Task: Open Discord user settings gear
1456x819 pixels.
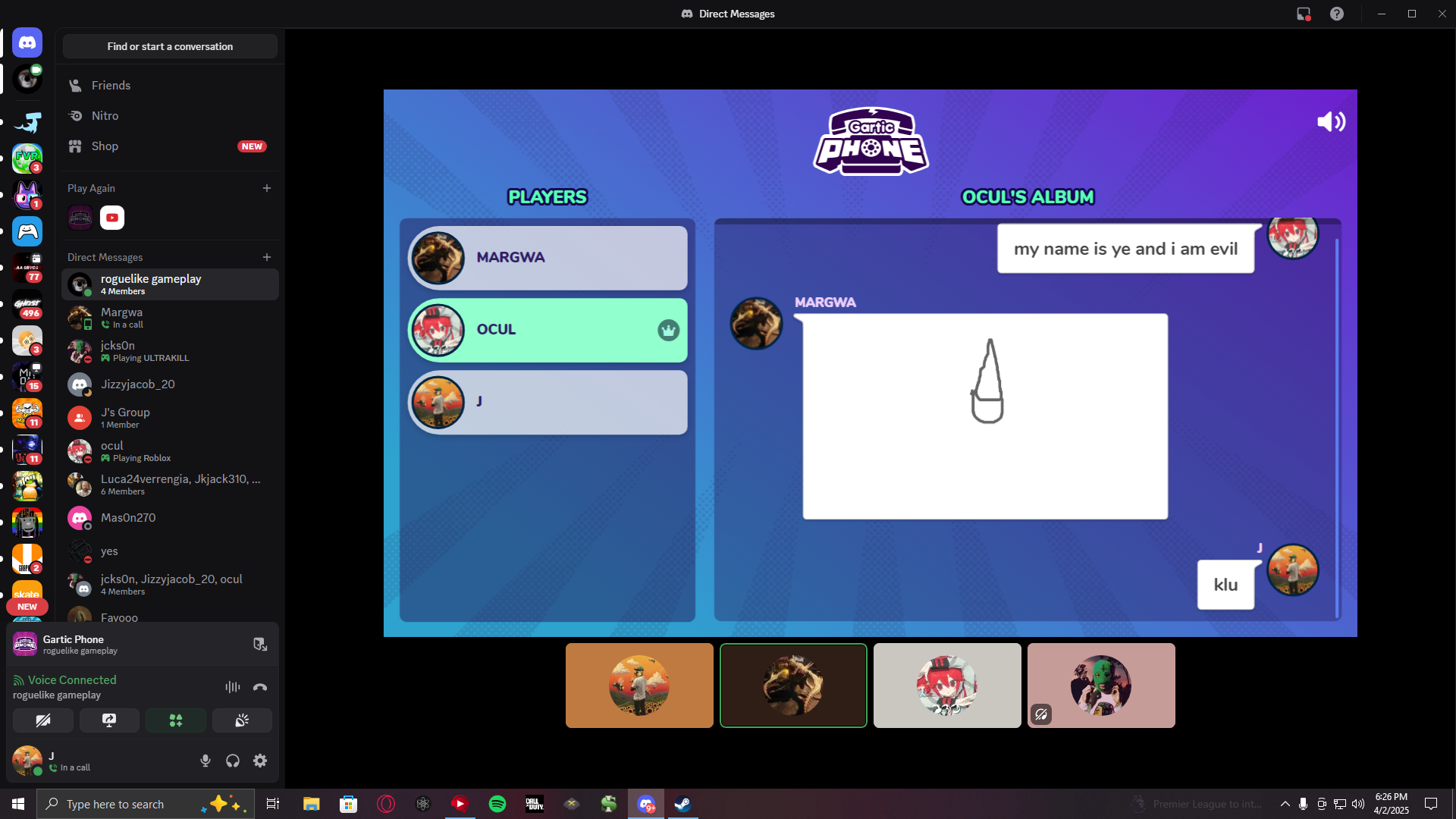Action: (260, 761)
